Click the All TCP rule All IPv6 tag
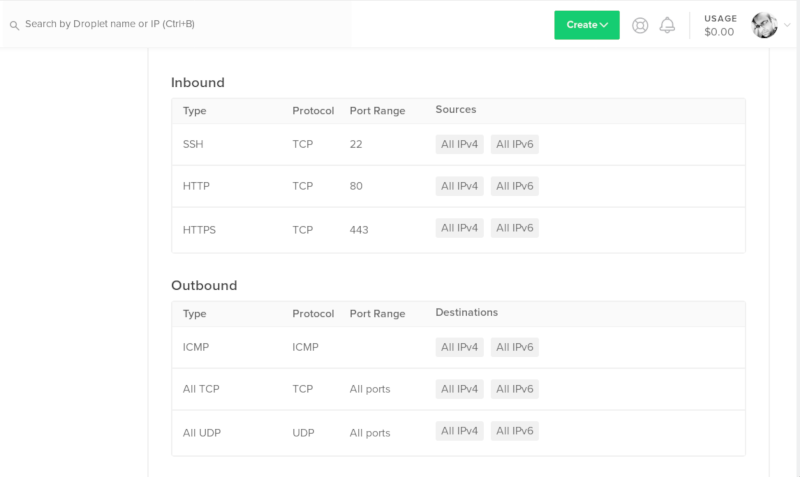Screen dimensions: 800x477 514,389
